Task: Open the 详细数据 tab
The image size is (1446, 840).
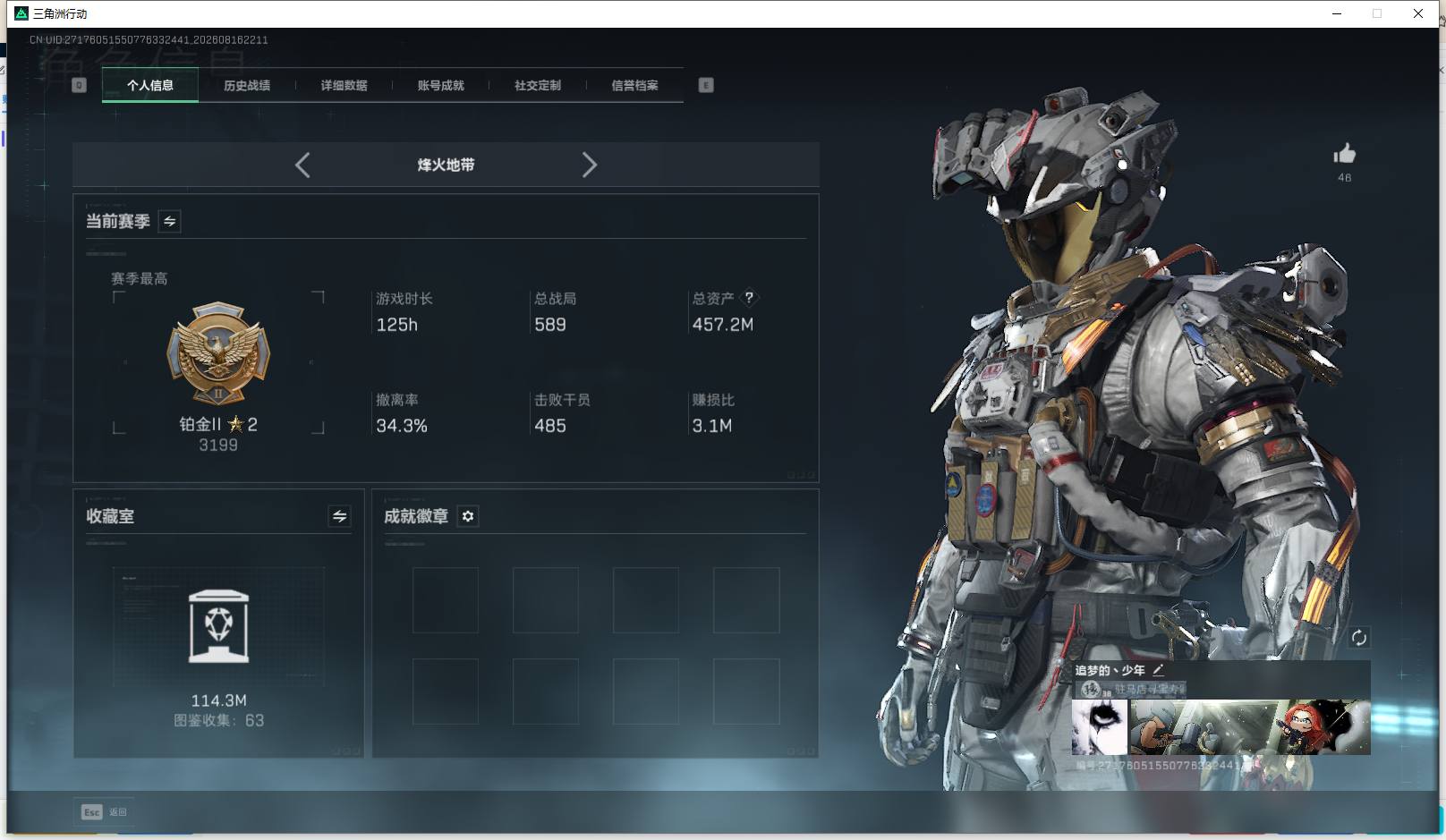Action: coord(344,85)
